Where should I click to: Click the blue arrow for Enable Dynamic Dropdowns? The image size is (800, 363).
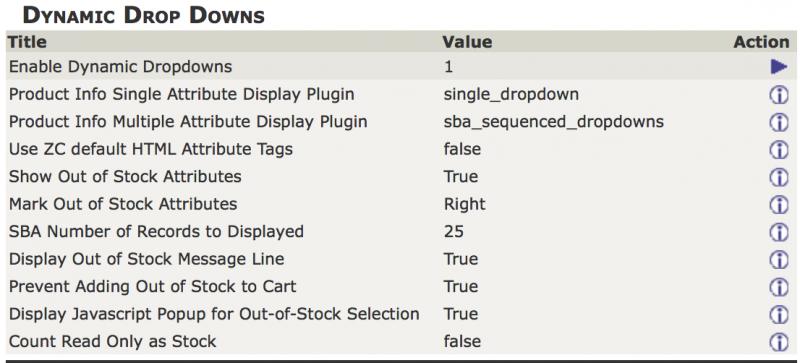coord(779,67)
